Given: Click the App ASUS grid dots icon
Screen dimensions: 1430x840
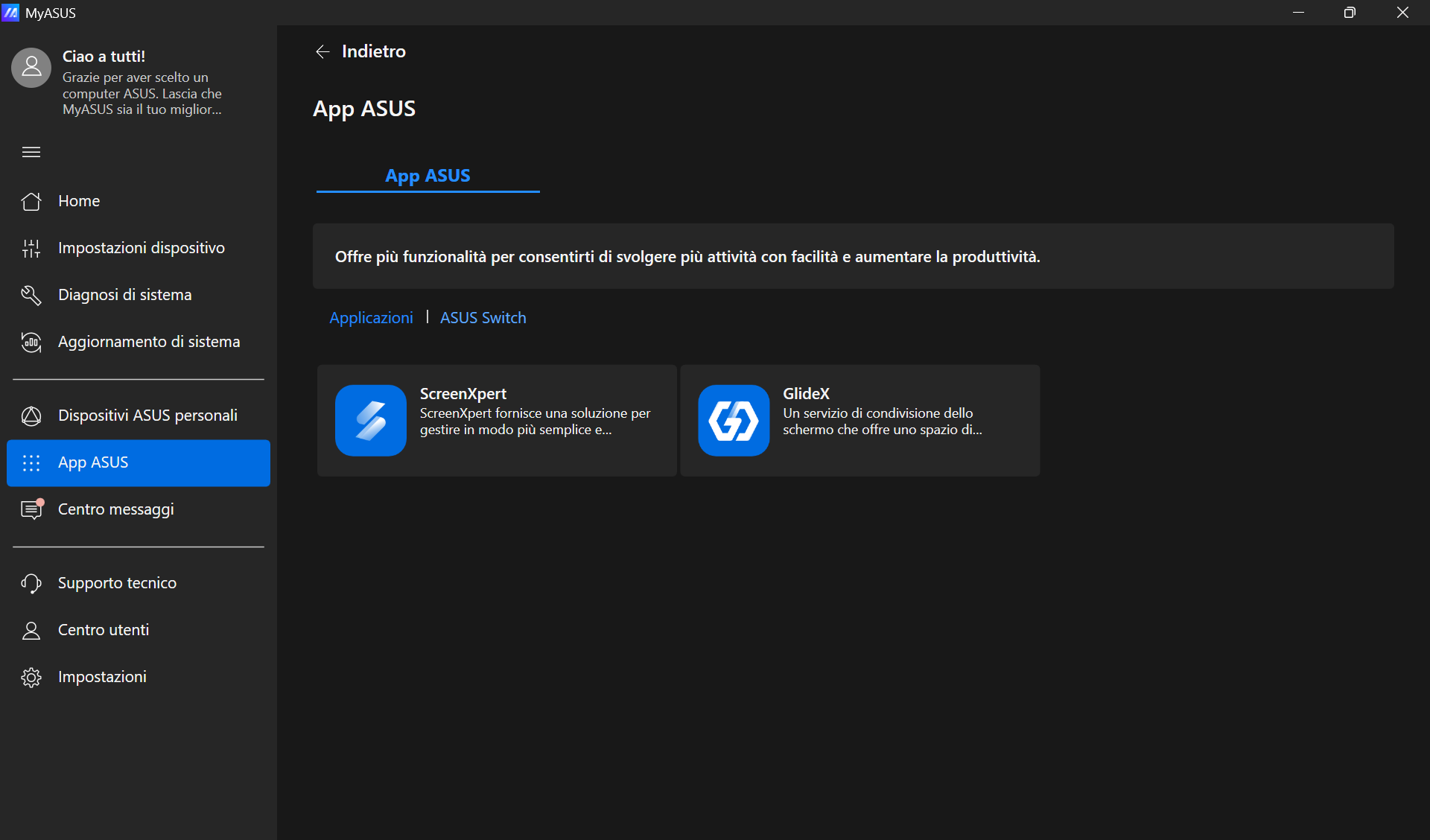Looking at the screenshot, I should click(x=31, y=462).
